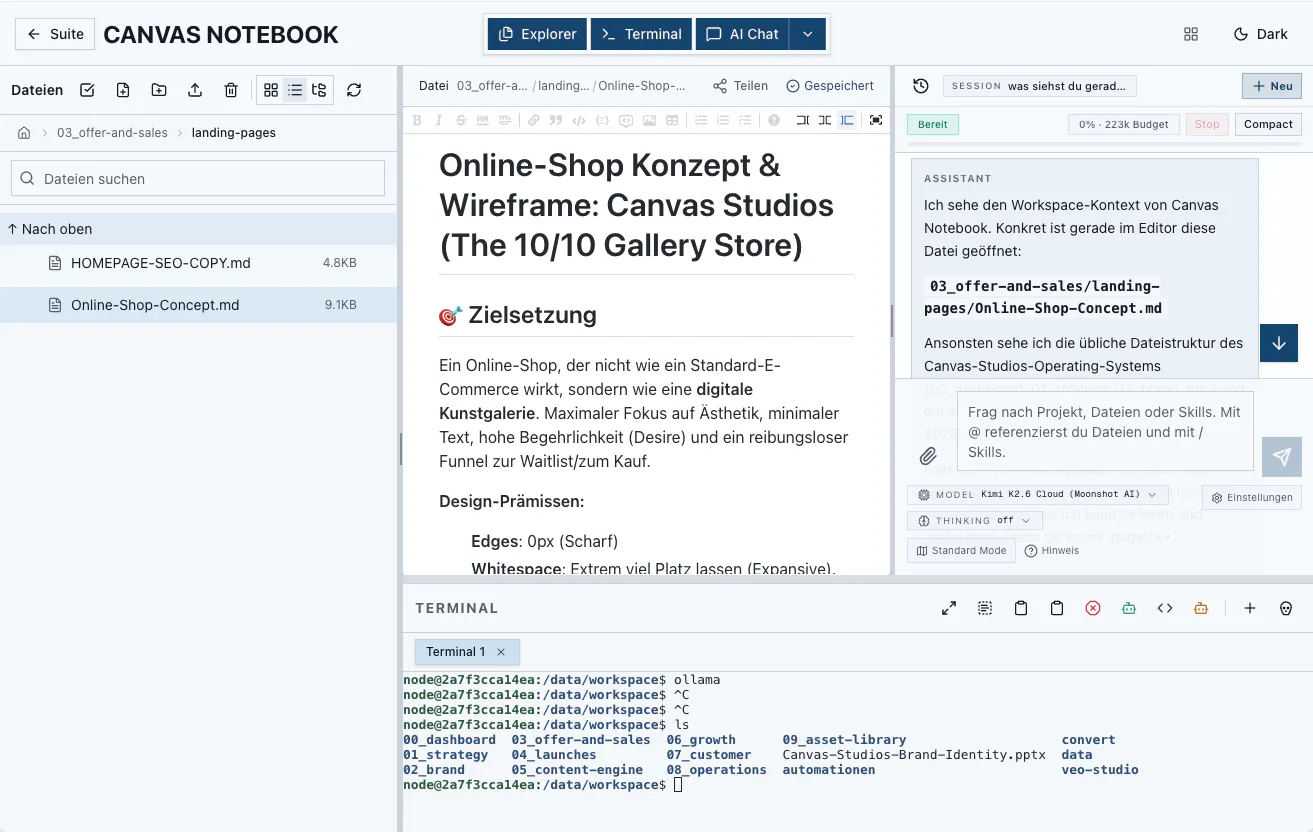1313x832 pixels.
Task: Expand terminal with the diagonal arrows icon
Action: tap(949, 608)
